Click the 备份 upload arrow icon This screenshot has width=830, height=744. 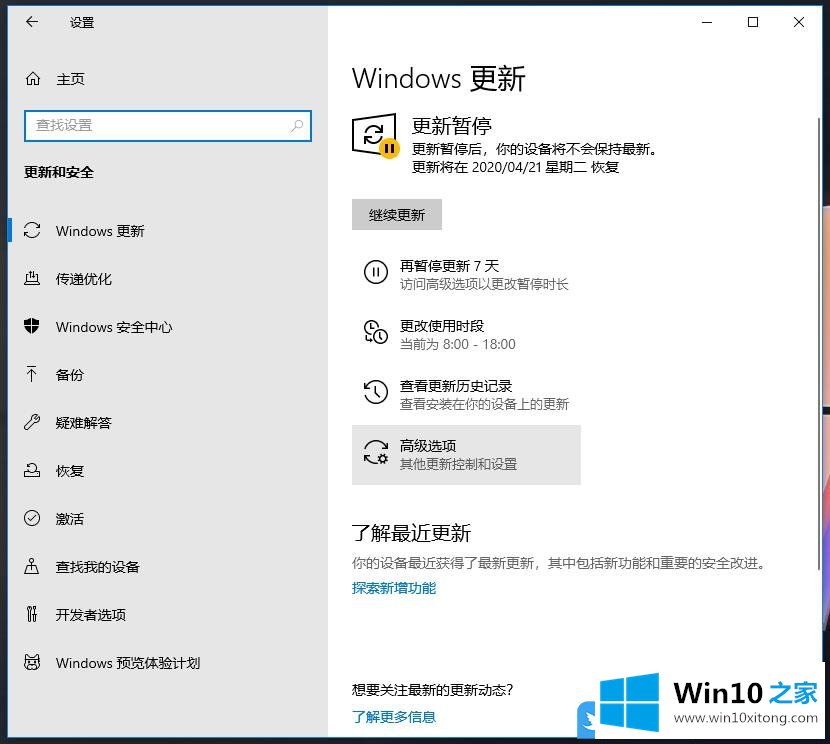pyautogui.click(x=32, y=374)
